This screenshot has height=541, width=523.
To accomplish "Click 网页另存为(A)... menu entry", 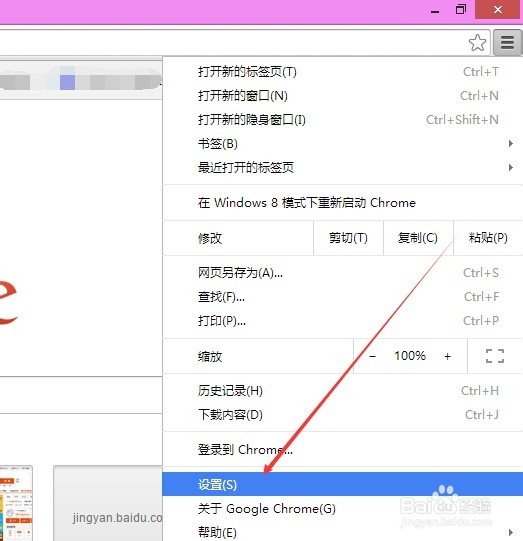I will [343, 273].
